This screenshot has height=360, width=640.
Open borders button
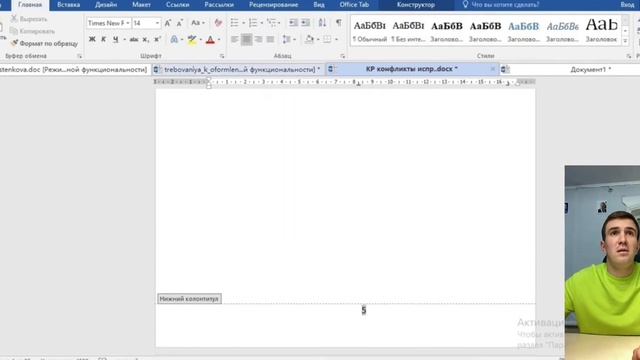[327, 39]
